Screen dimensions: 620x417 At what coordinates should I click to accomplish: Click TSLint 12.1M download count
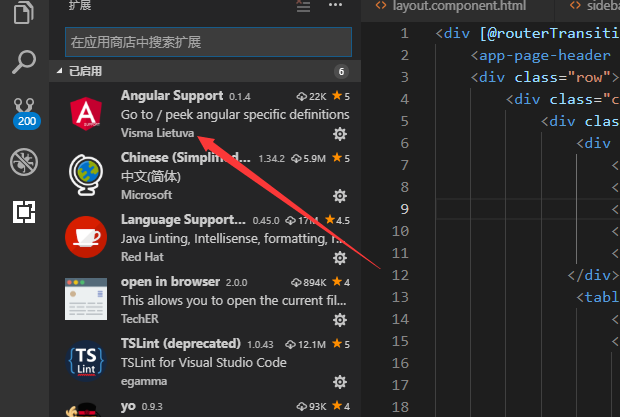(305, 344)
